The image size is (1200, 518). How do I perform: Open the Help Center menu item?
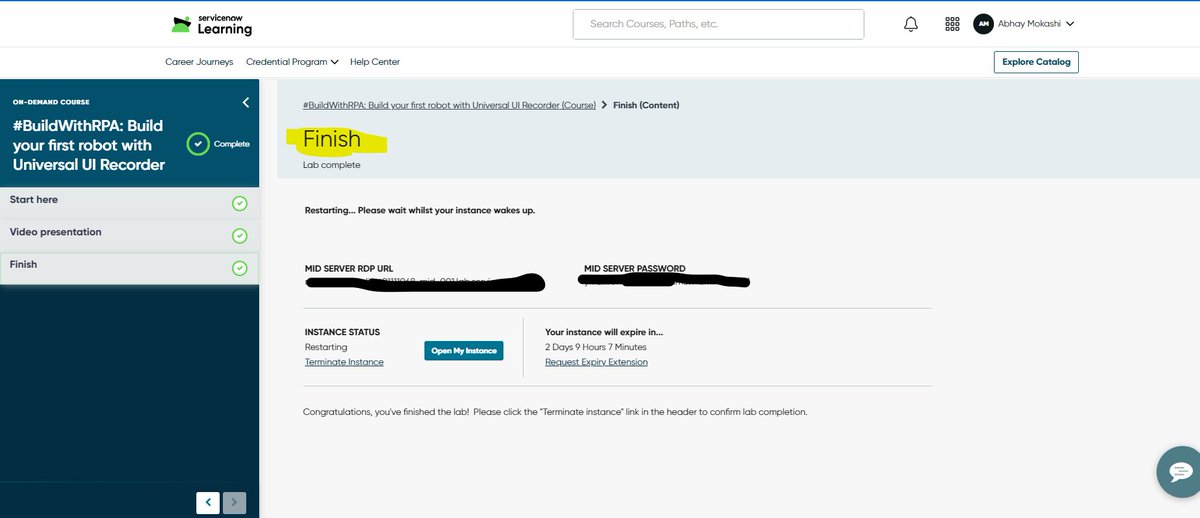[x=375, y=62]
